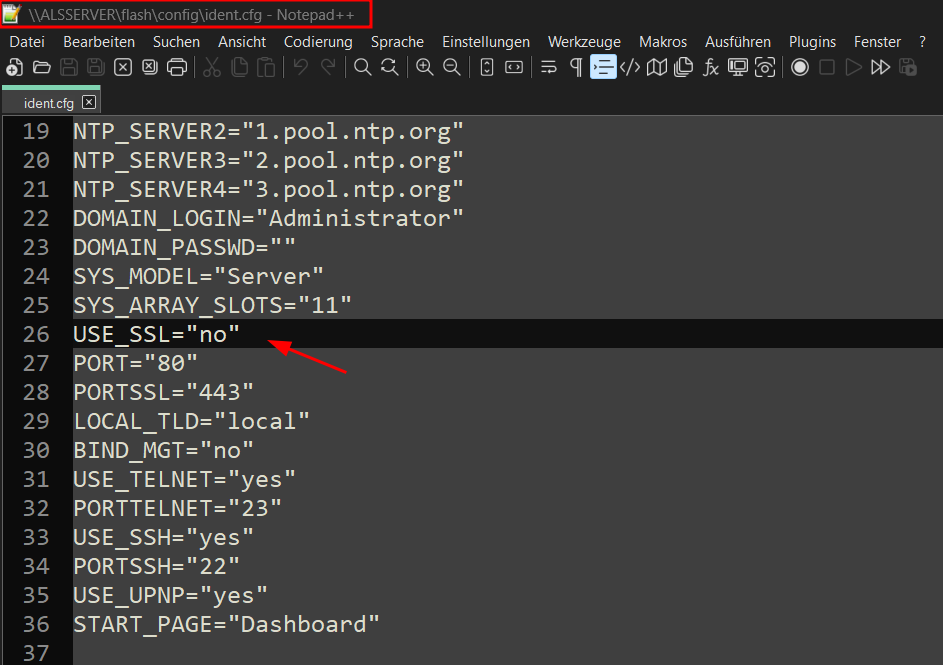Viewport: 943px width, 665px height.
Task: Click the Cut scissors icon
Action: tap(212, 67)
